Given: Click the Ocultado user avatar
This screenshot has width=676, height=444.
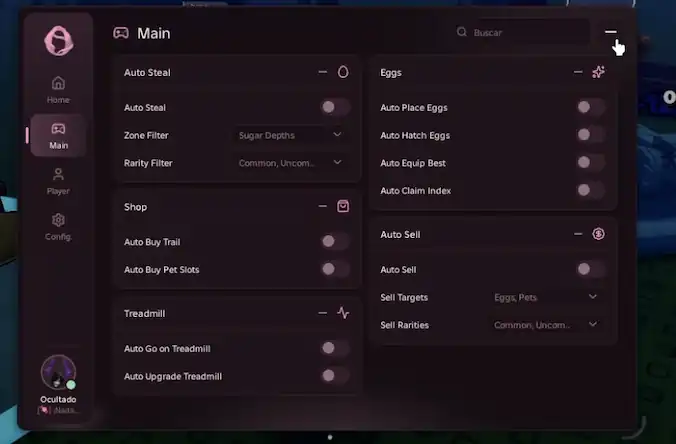Looking at the screenshot, I should pyautogui.click(x=58, y=372).
